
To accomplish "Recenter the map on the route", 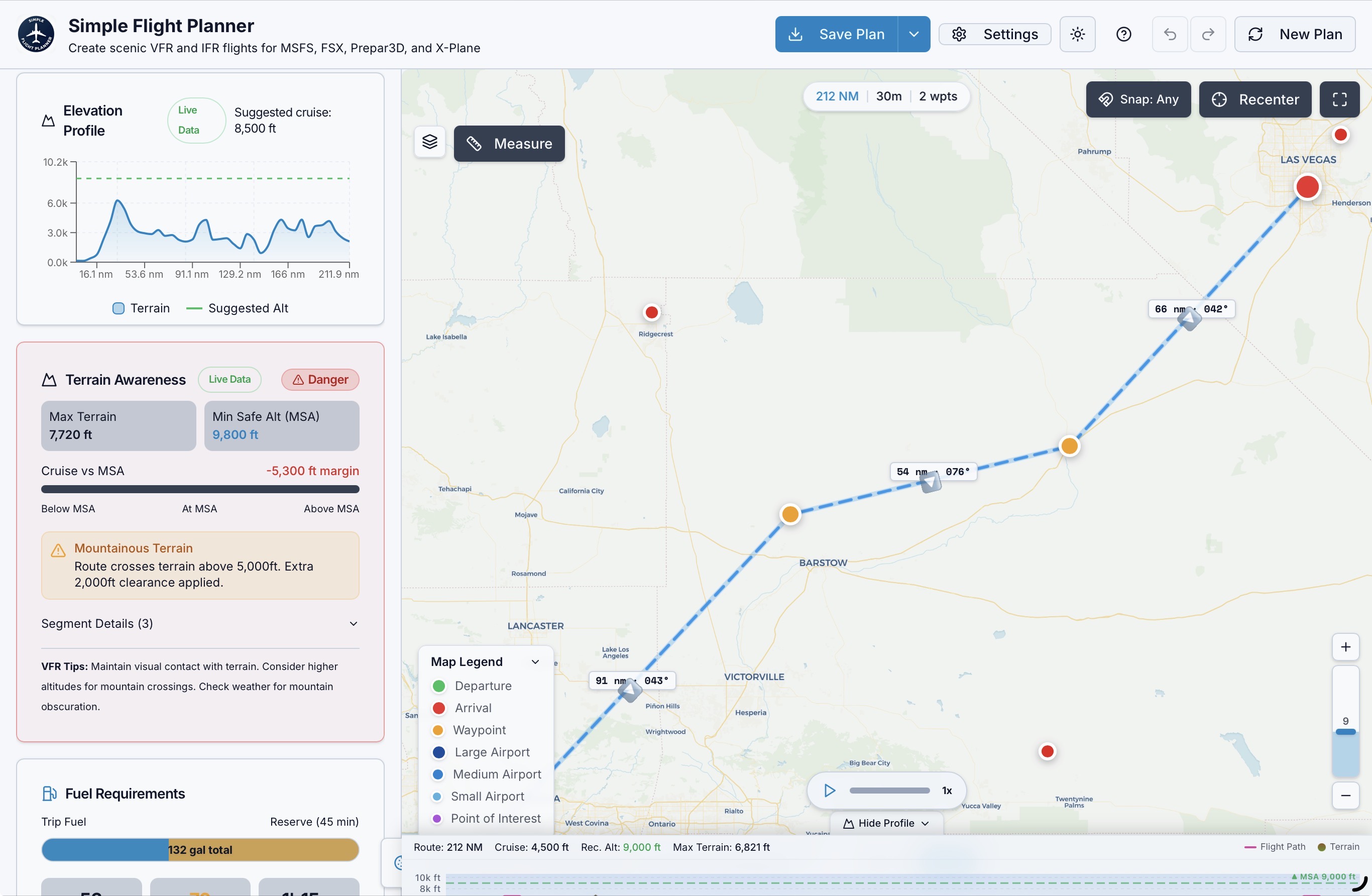I will click(x=1255, y=99).
